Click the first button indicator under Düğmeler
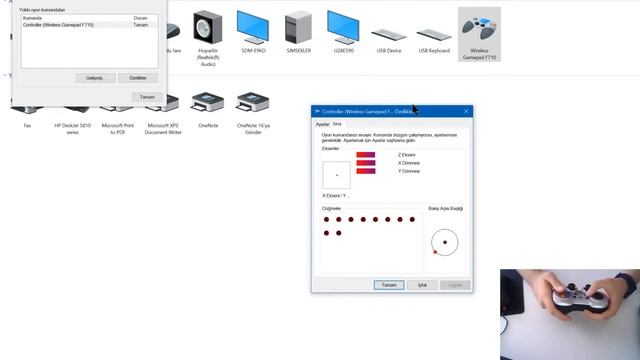This screenshot has width=640, height=360. tap(326, 220)
